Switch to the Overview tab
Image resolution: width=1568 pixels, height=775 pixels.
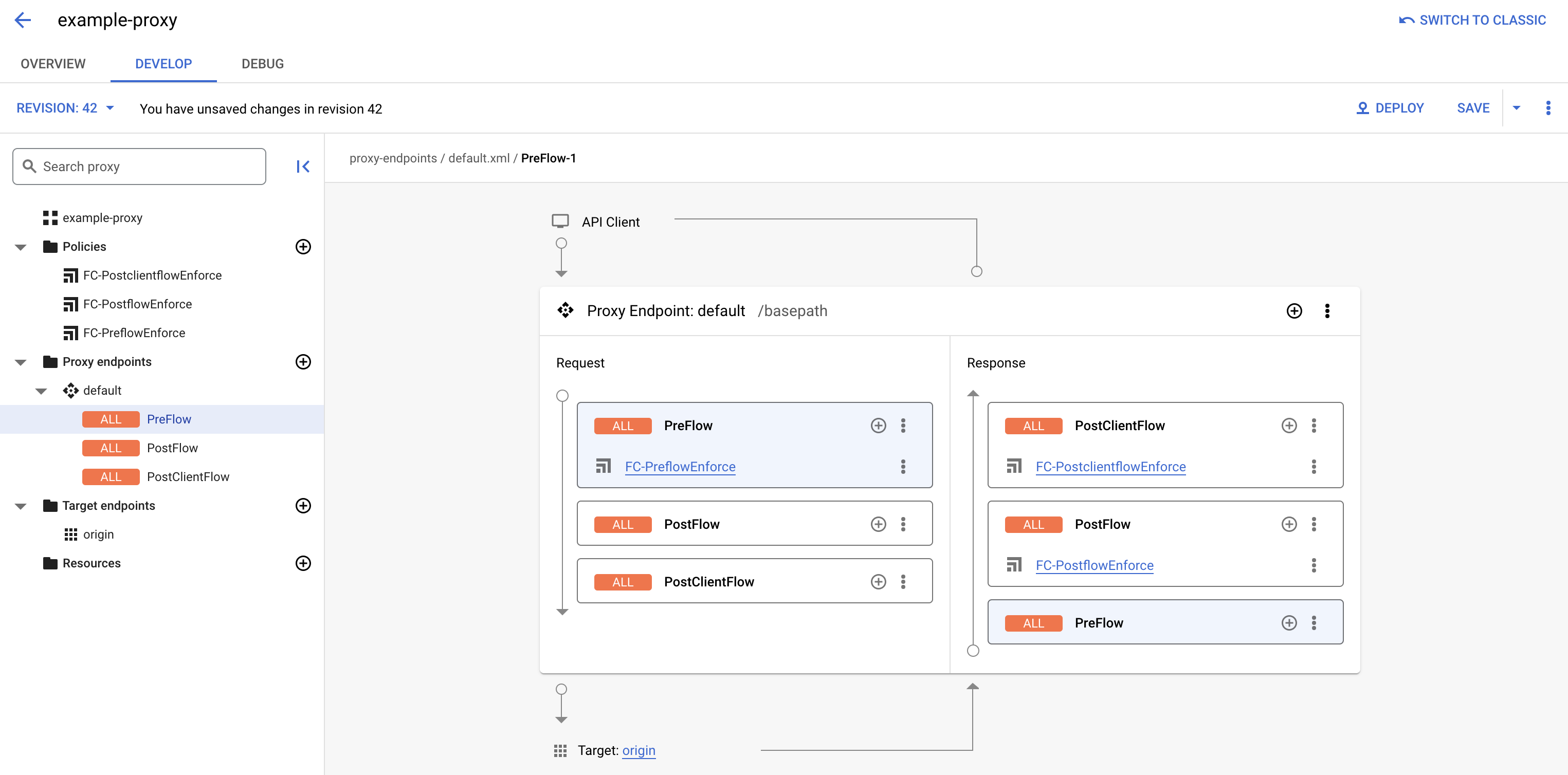click(53, 64)
